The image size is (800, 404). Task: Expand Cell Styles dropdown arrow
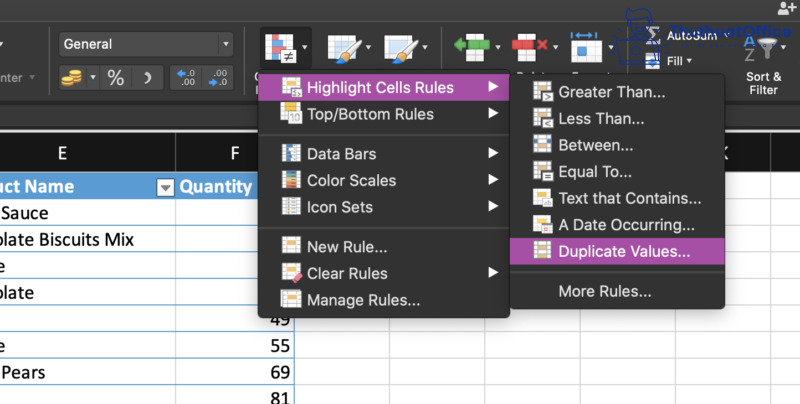tap(425, 47)
